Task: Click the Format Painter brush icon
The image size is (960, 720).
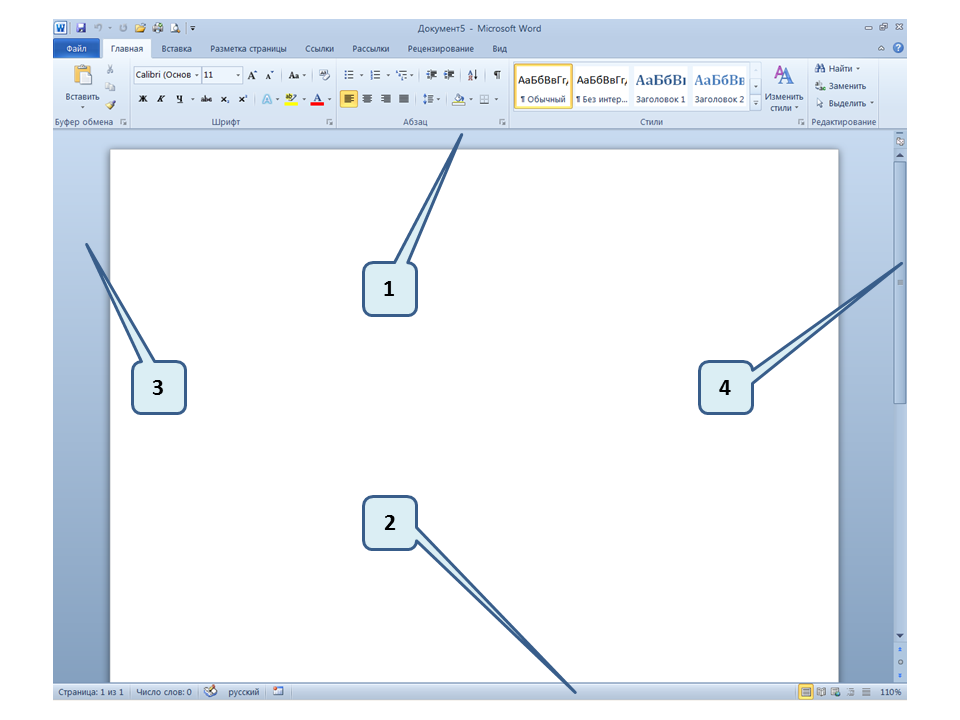Action: point(110,104)
